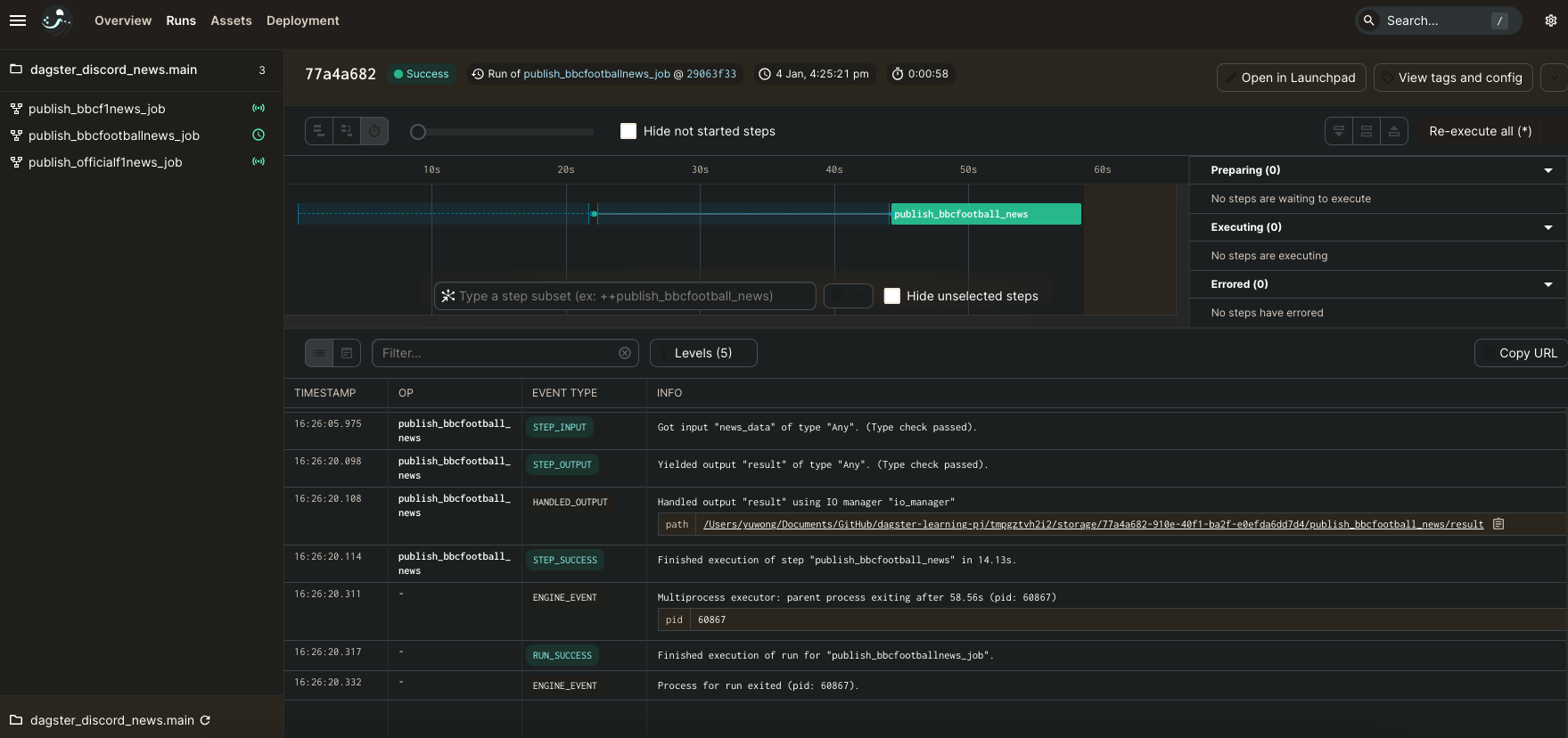Click the RUN_SUCCESS event tag
This screenshot has height=738, width=1568.
pos(562,655)
